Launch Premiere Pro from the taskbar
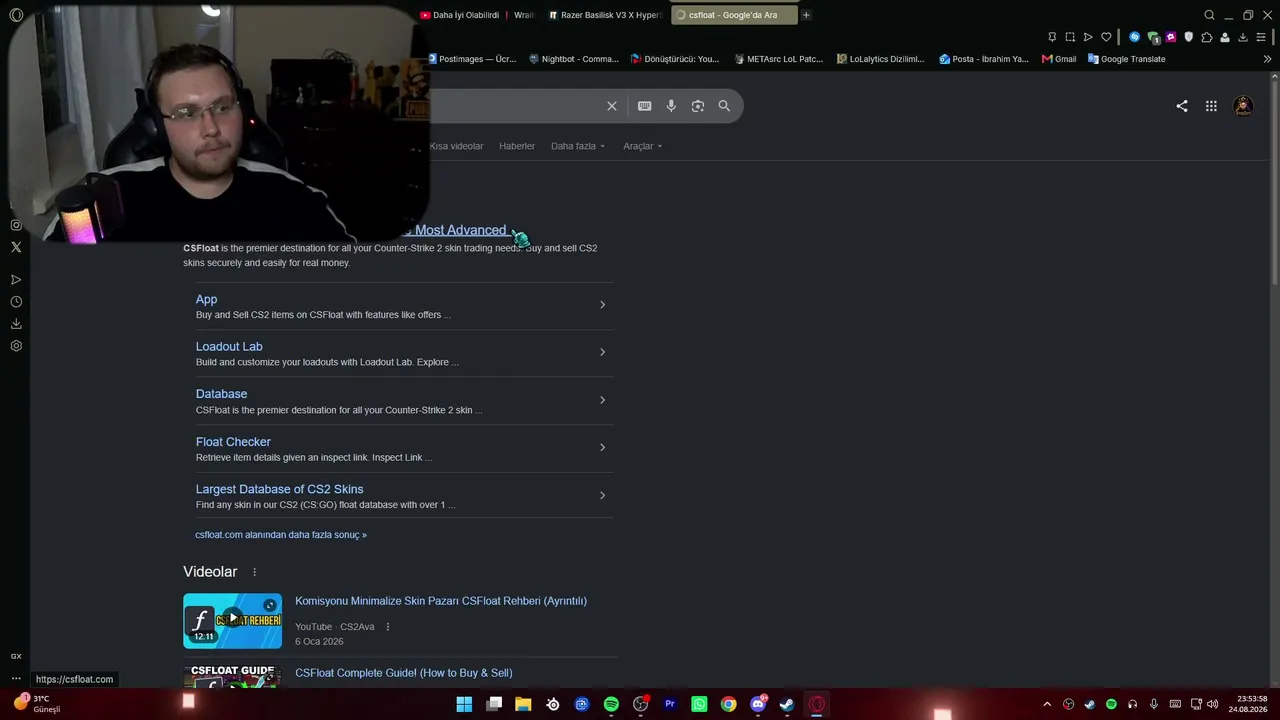Screen dimensions: 1280x720 [670, 704]
